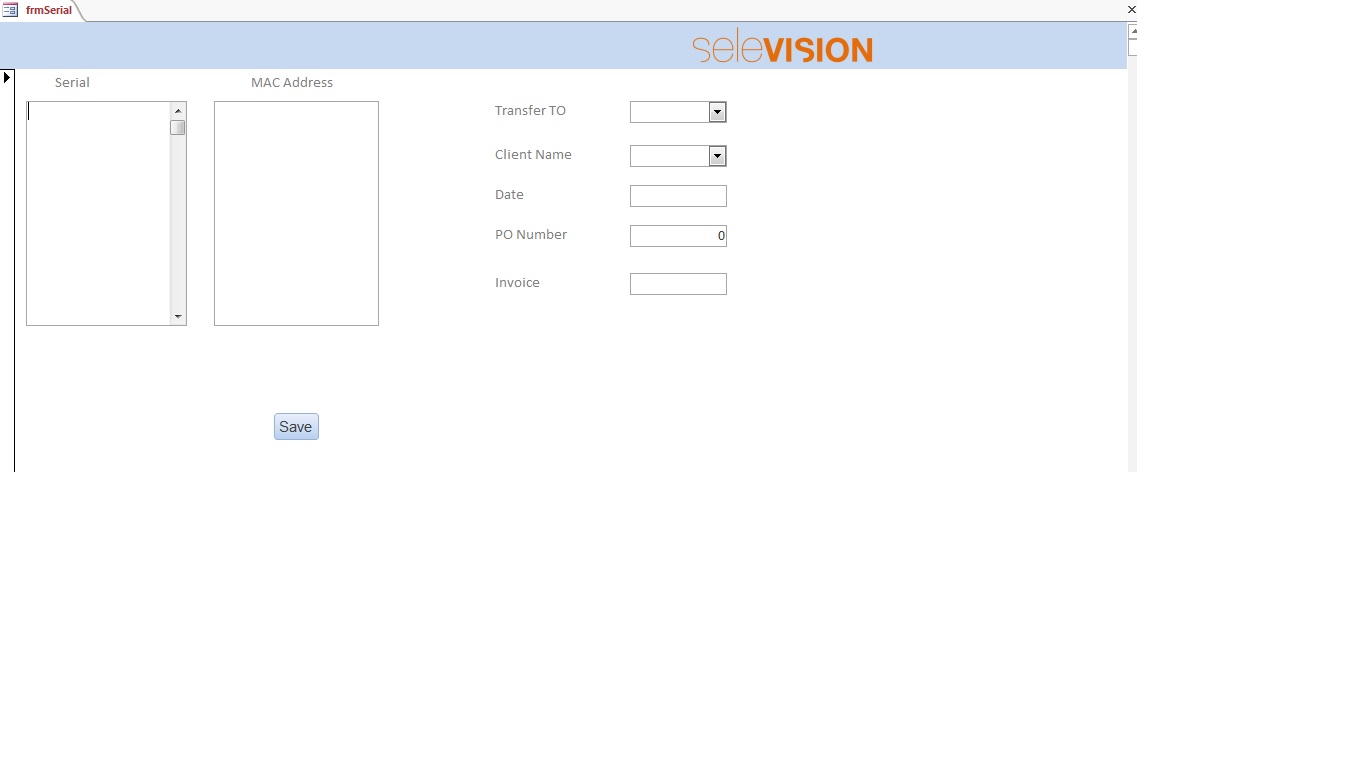1366x768 pixels.
Task: Click the Transfer TO label
Action: (x=530, y=111)
